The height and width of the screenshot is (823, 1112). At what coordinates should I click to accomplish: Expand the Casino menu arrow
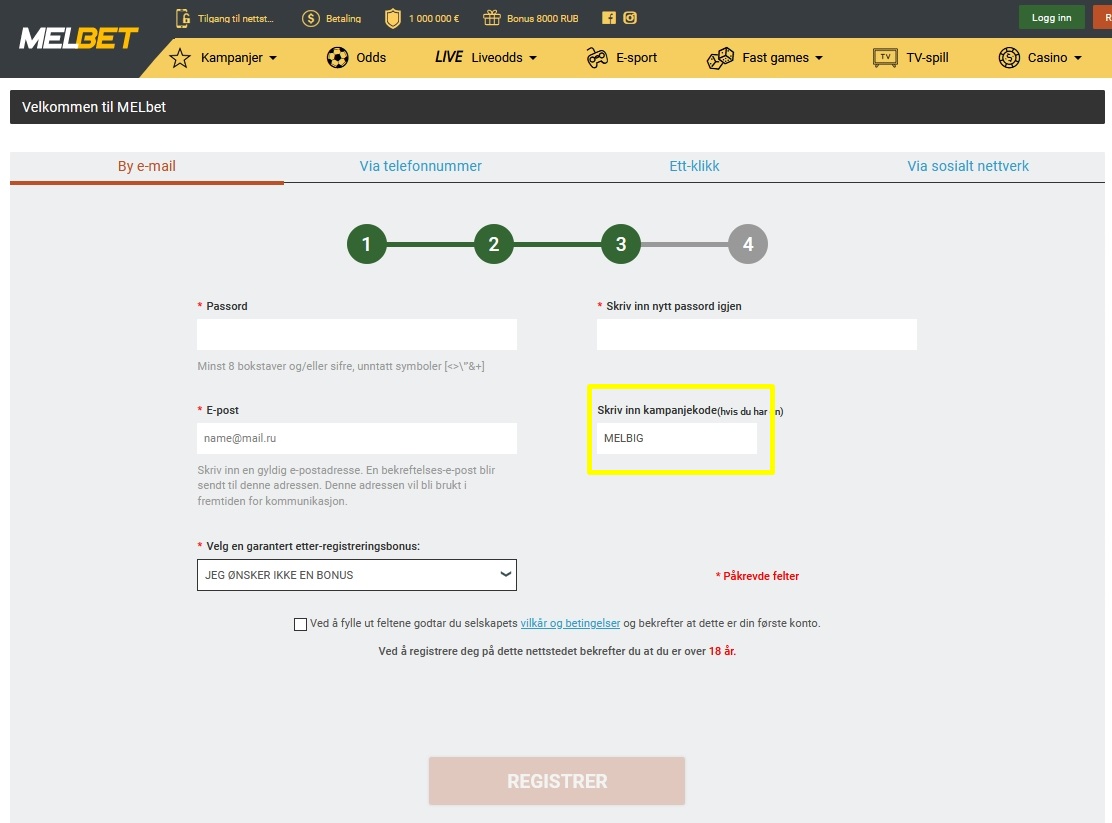point(1078,58)
